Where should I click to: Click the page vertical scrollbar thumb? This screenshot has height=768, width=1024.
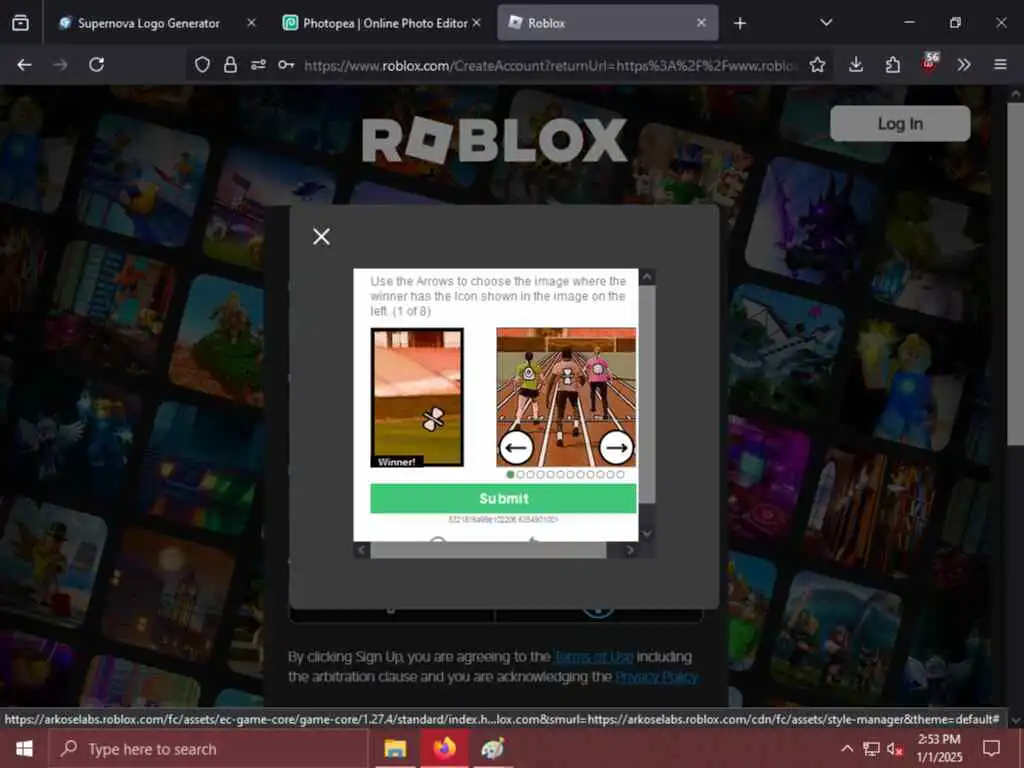[1016, 274]
